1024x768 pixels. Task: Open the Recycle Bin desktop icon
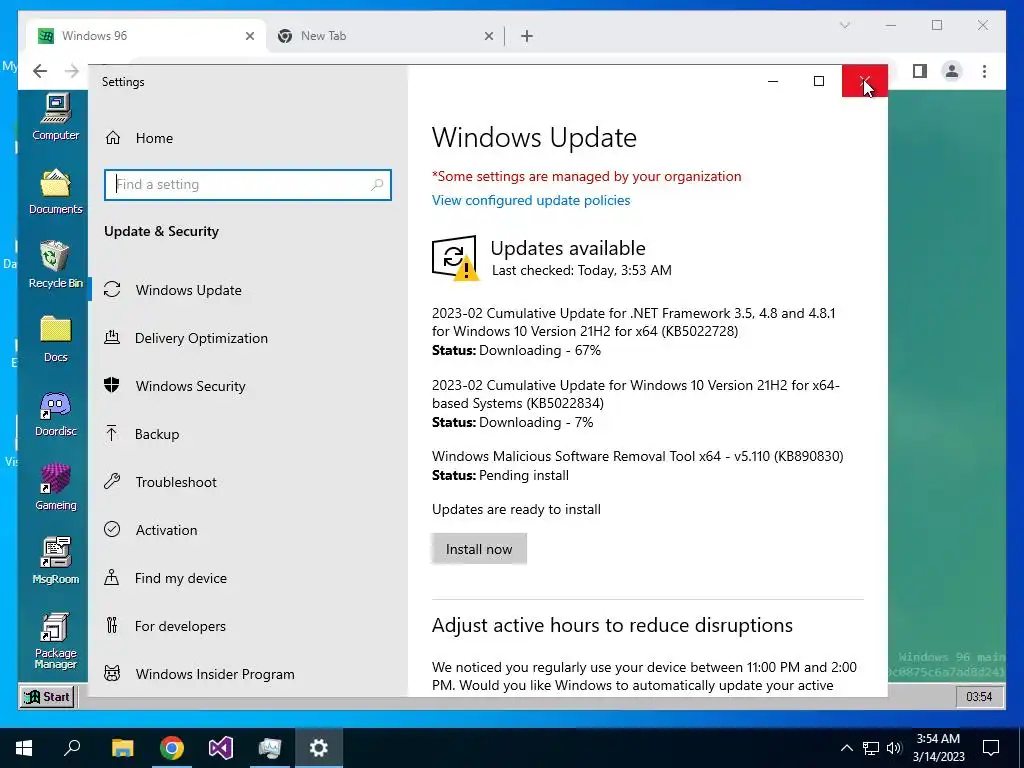56,264
